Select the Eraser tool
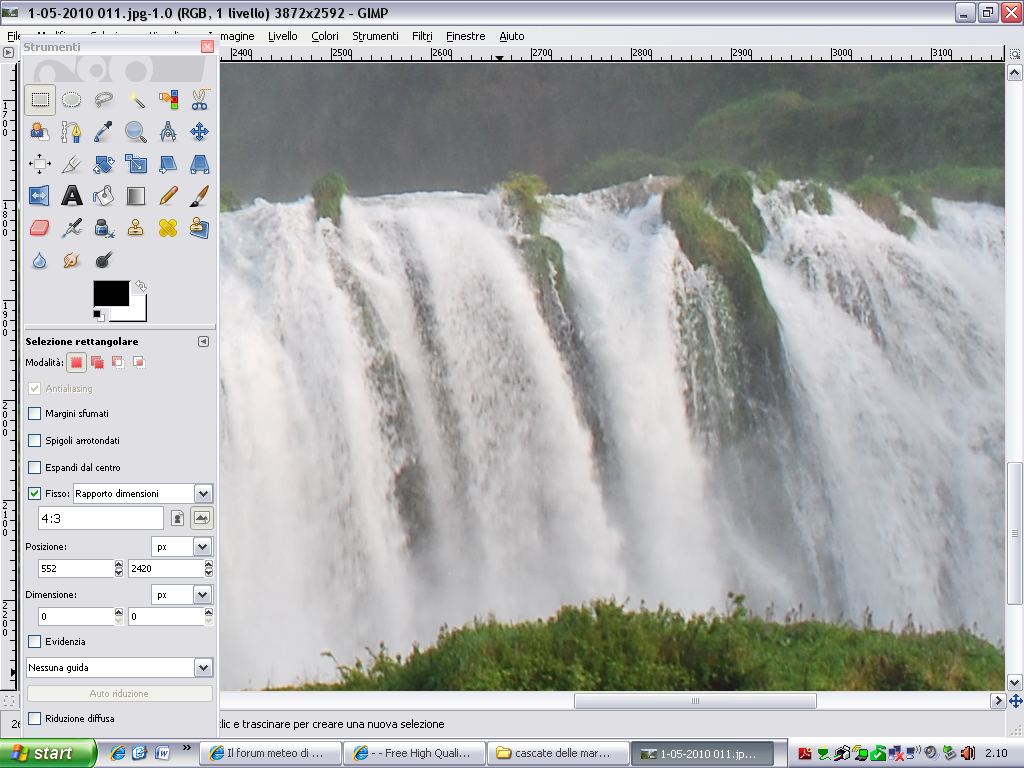1024x768 pixels. (40, 228)
